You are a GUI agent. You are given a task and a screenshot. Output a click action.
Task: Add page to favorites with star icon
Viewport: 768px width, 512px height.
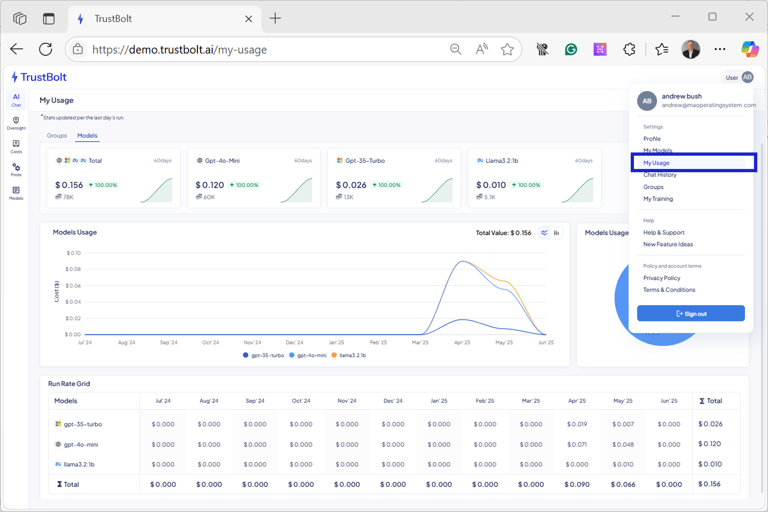click(x=507, y=49)
